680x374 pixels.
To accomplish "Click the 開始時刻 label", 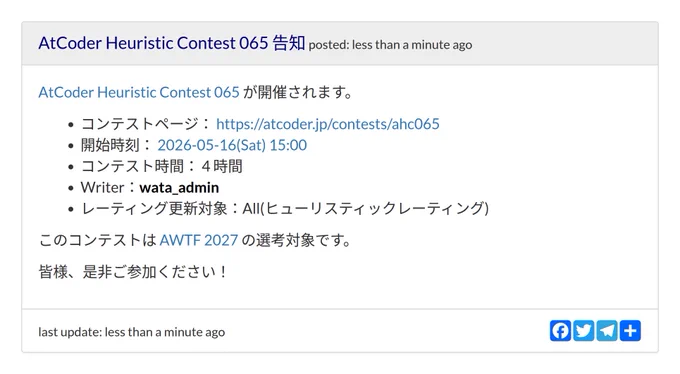I will (110, 145).
